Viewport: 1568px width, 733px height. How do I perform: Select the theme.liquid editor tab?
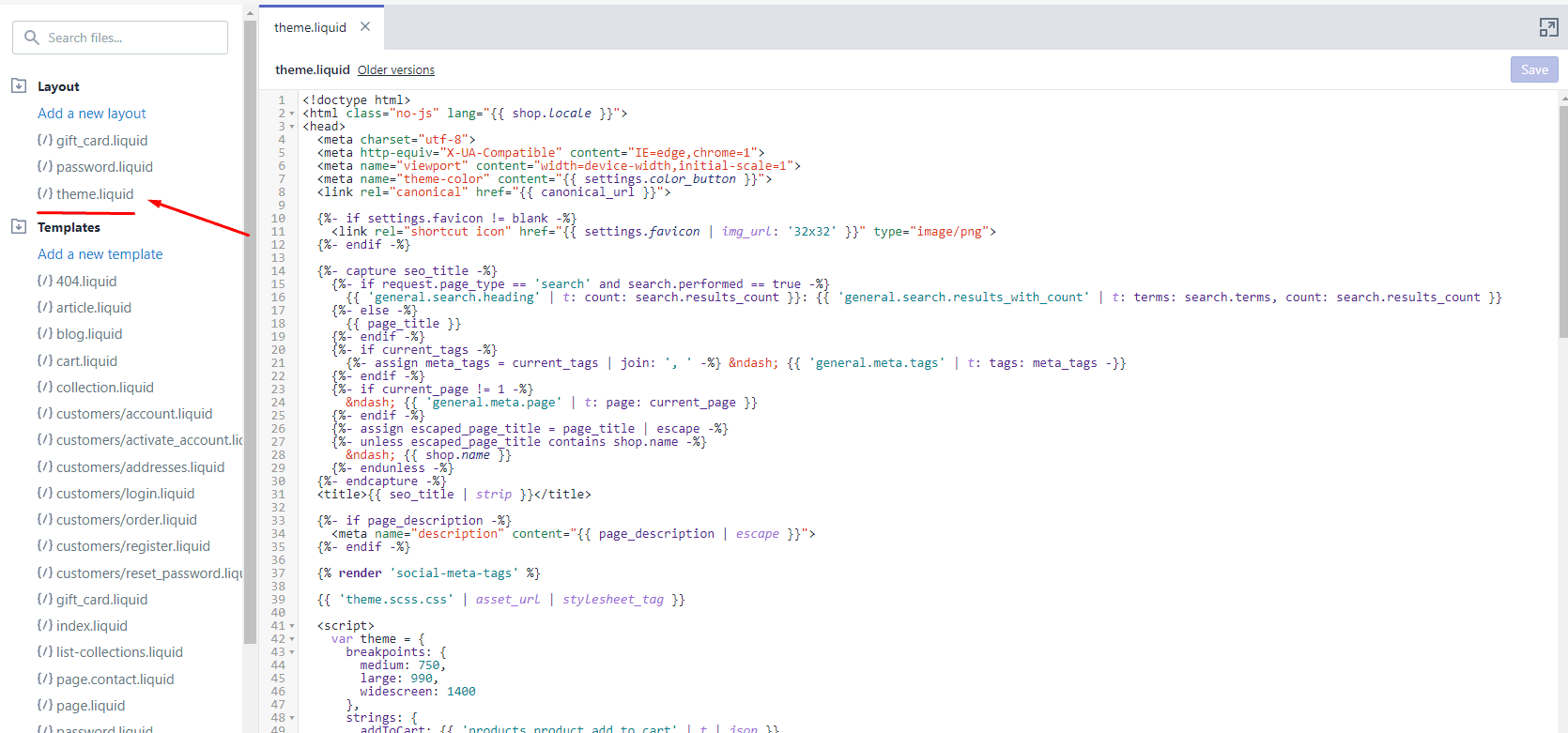(x=310, y=28)
